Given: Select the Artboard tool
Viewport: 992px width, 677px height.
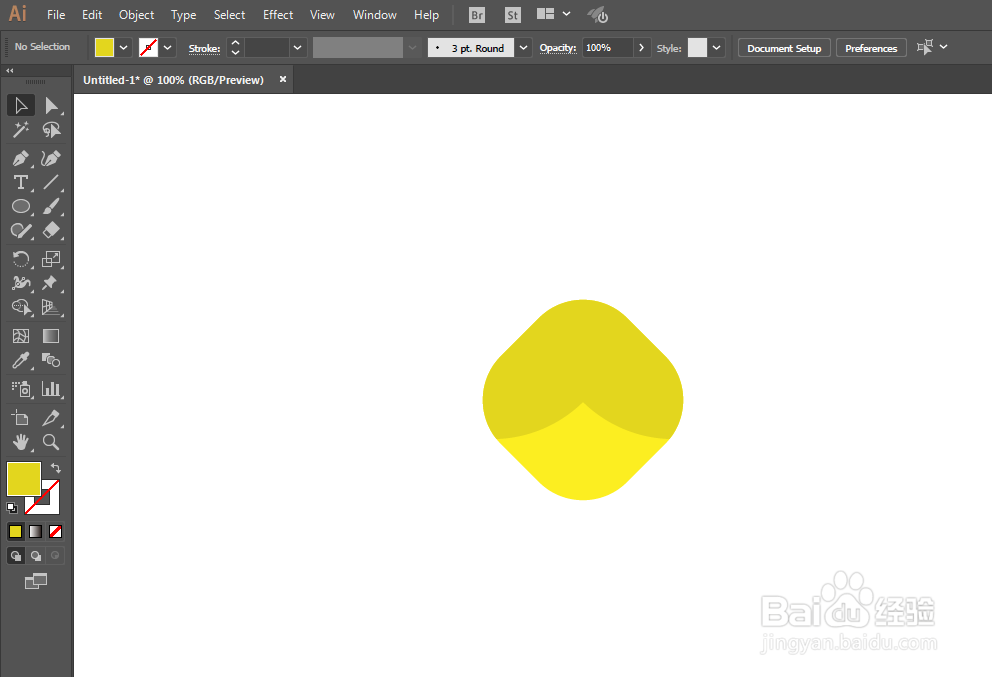Looking at the screenshot, I should (x=21, y=418).
